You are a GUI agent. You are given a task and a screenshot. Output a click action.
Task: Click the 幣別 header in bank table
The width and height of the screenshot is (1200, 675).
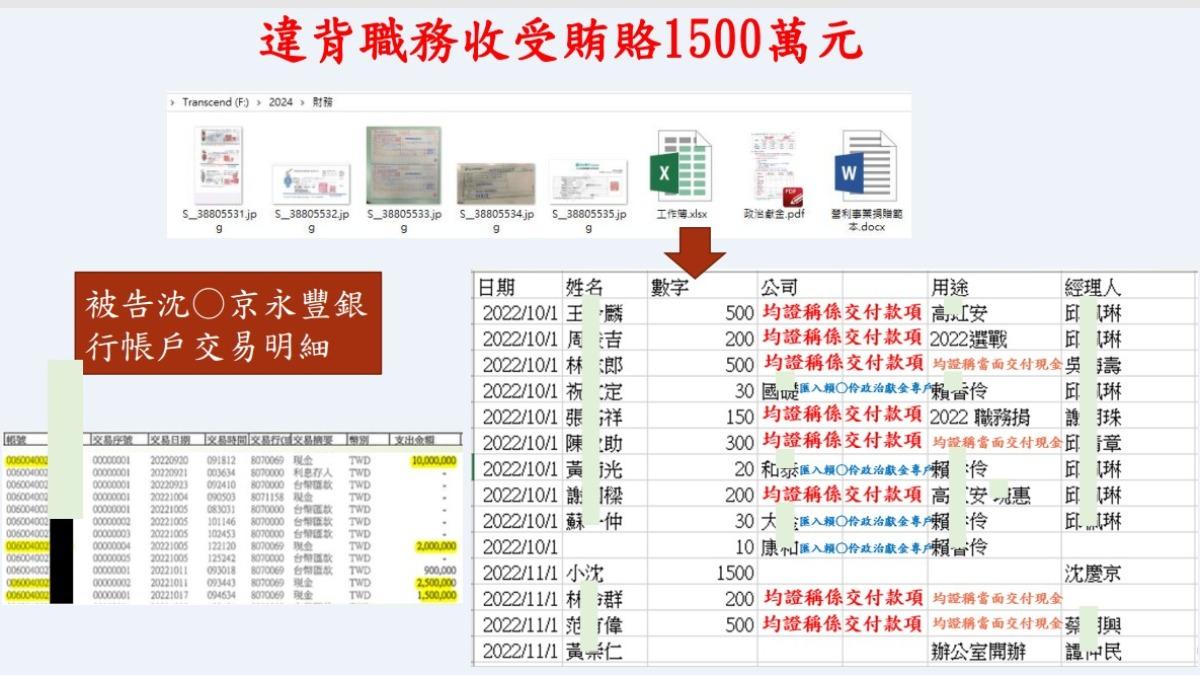click(359, 438)
